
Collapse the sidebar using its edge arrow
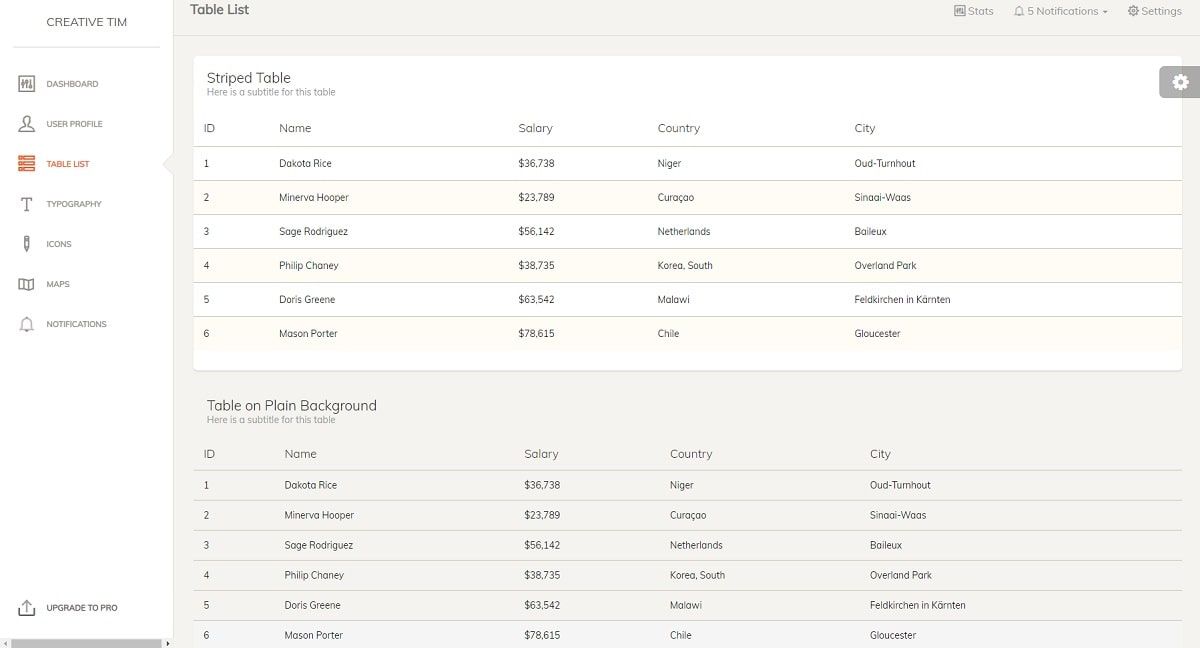[168, 643]
